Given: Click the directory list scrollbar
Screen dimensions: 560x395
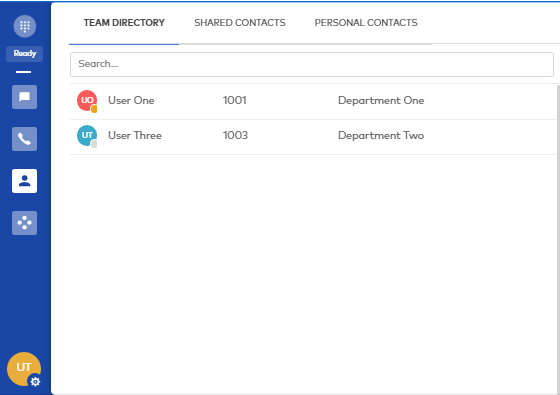Looking at the screenshot, I should coord(558,239).
